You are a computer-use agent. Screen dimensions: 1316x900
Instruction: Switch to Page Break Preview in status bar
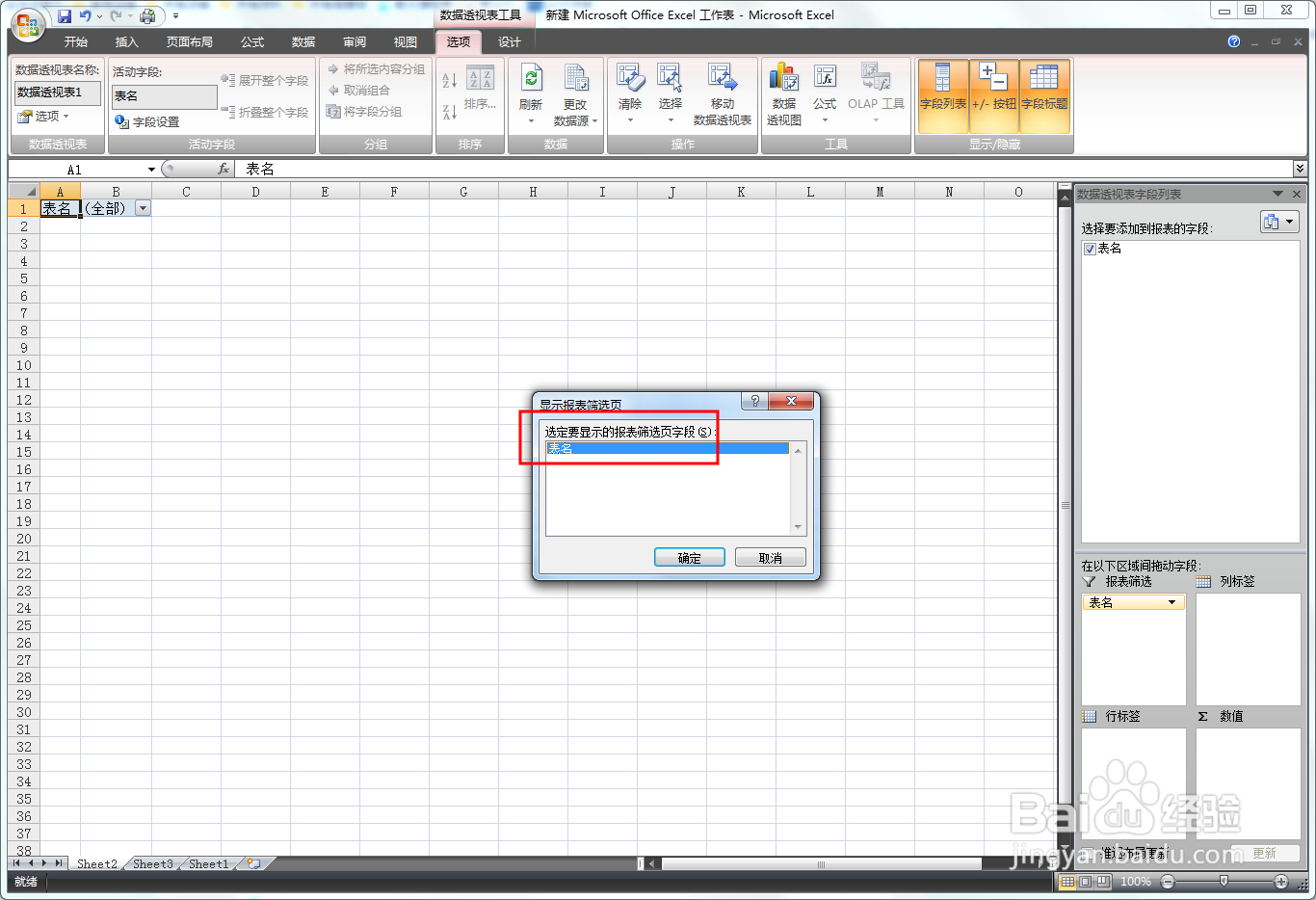1103,882
